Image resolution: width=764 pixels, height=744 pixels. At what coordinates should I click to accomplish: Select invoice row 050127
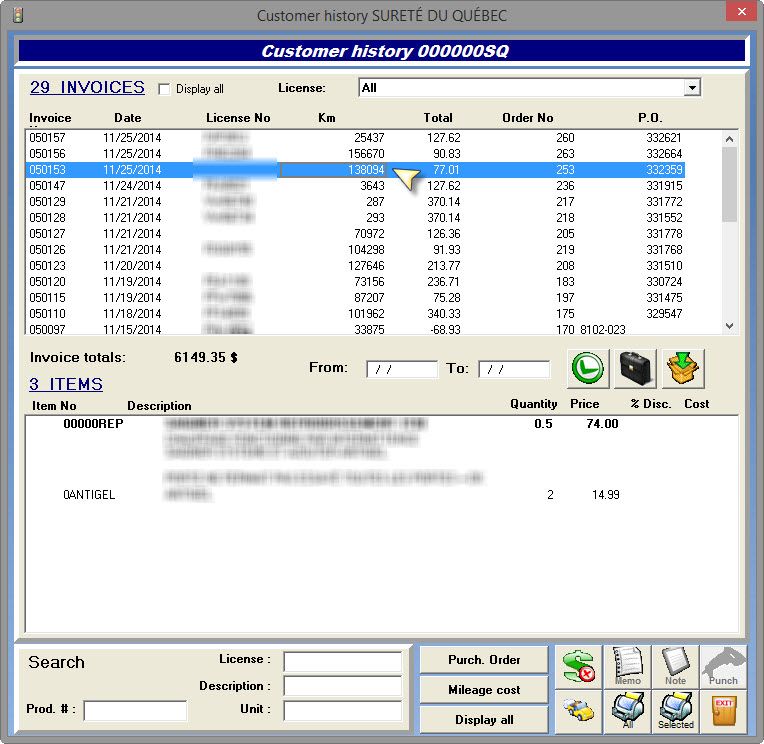355,234
